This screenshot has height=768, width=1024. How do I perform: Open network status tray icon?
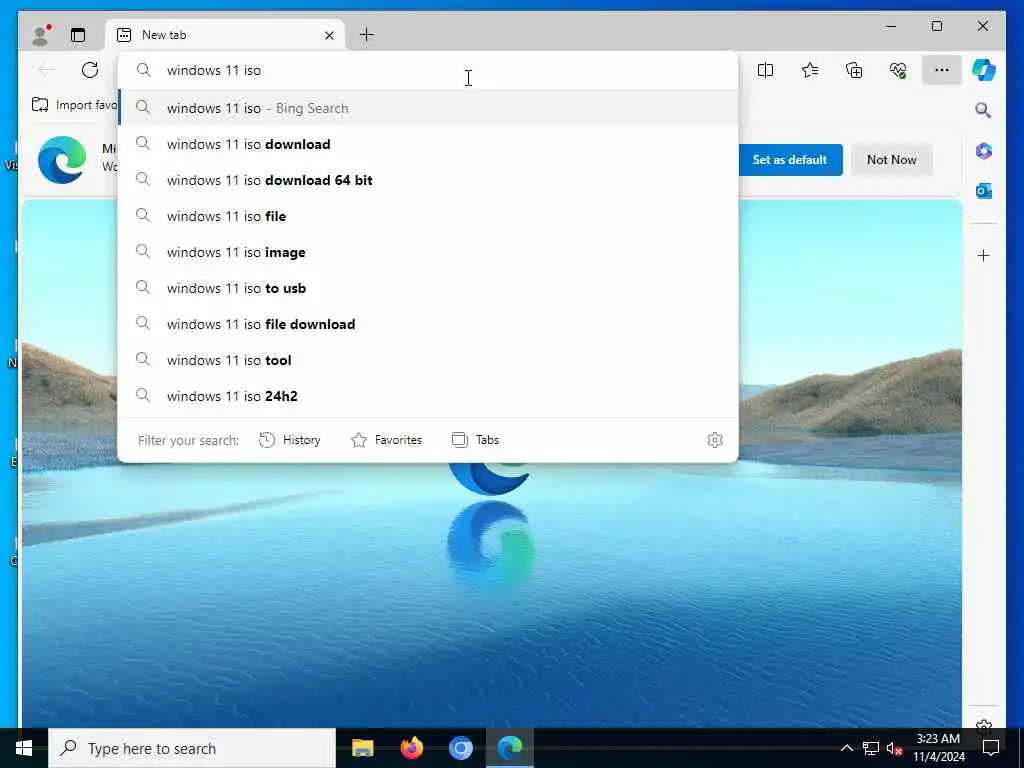click(x=871, y=748)
